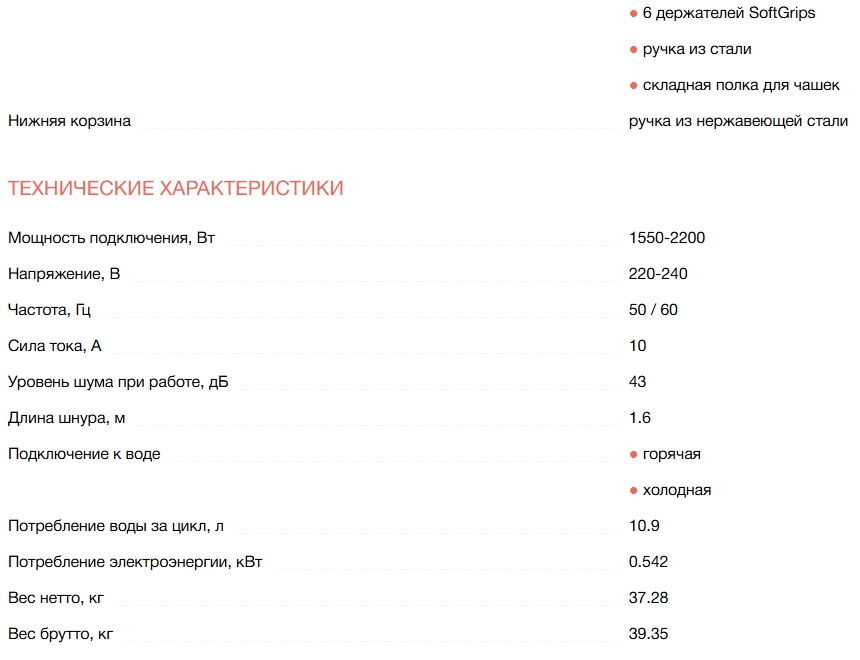This screenshot has height=660, width=860.
Task: Click the red bullet before "ручка из стали"
Action: pyautogui.click(x=633, y=49)
